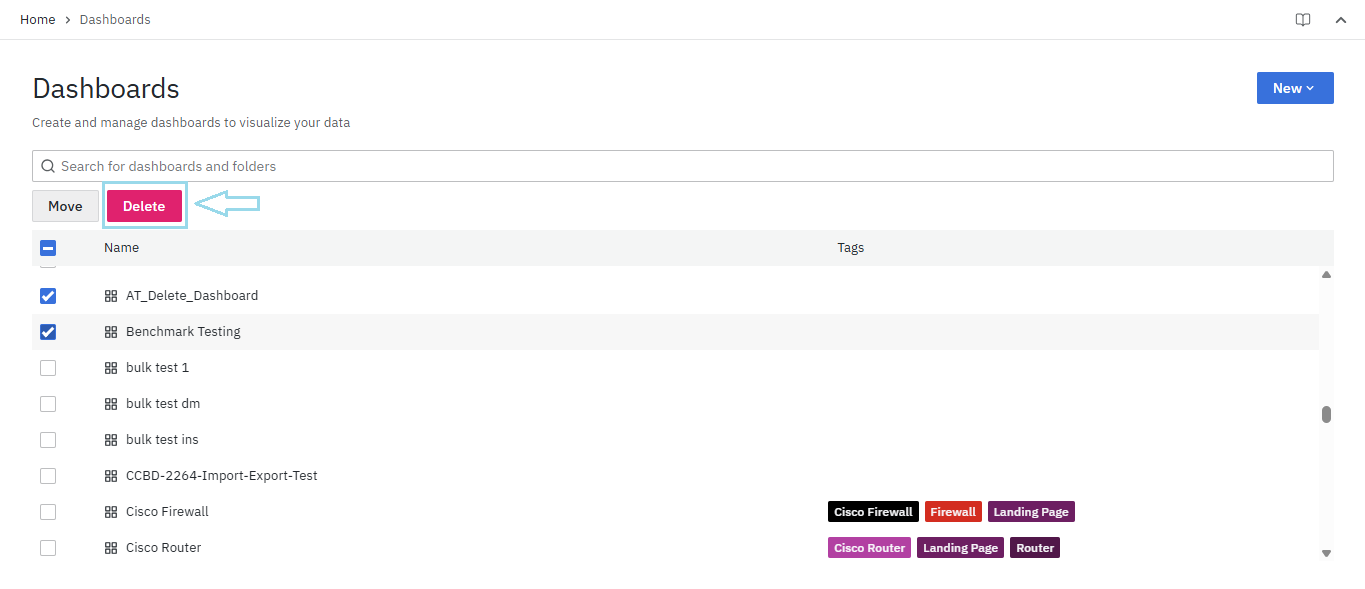
Task: Uncheck the AT_Delete_Dashboard checkbox
Action: coord(48,296)
